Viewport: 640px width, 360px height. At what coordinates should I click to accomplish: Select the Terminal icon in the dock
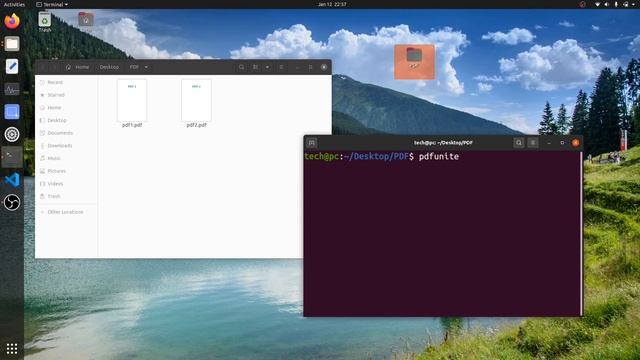pos(12,157)
